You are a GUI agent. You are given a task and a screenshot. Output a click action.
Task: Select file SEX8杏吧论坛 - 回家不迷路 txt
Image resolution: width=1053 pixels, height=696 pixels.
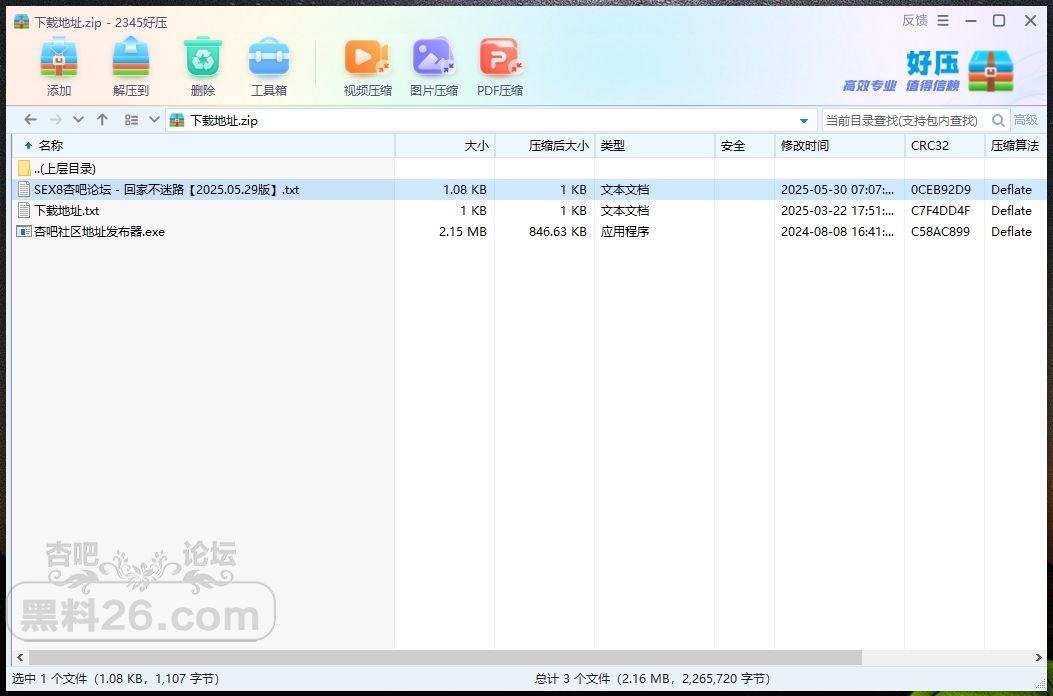[x=529, y=189]
